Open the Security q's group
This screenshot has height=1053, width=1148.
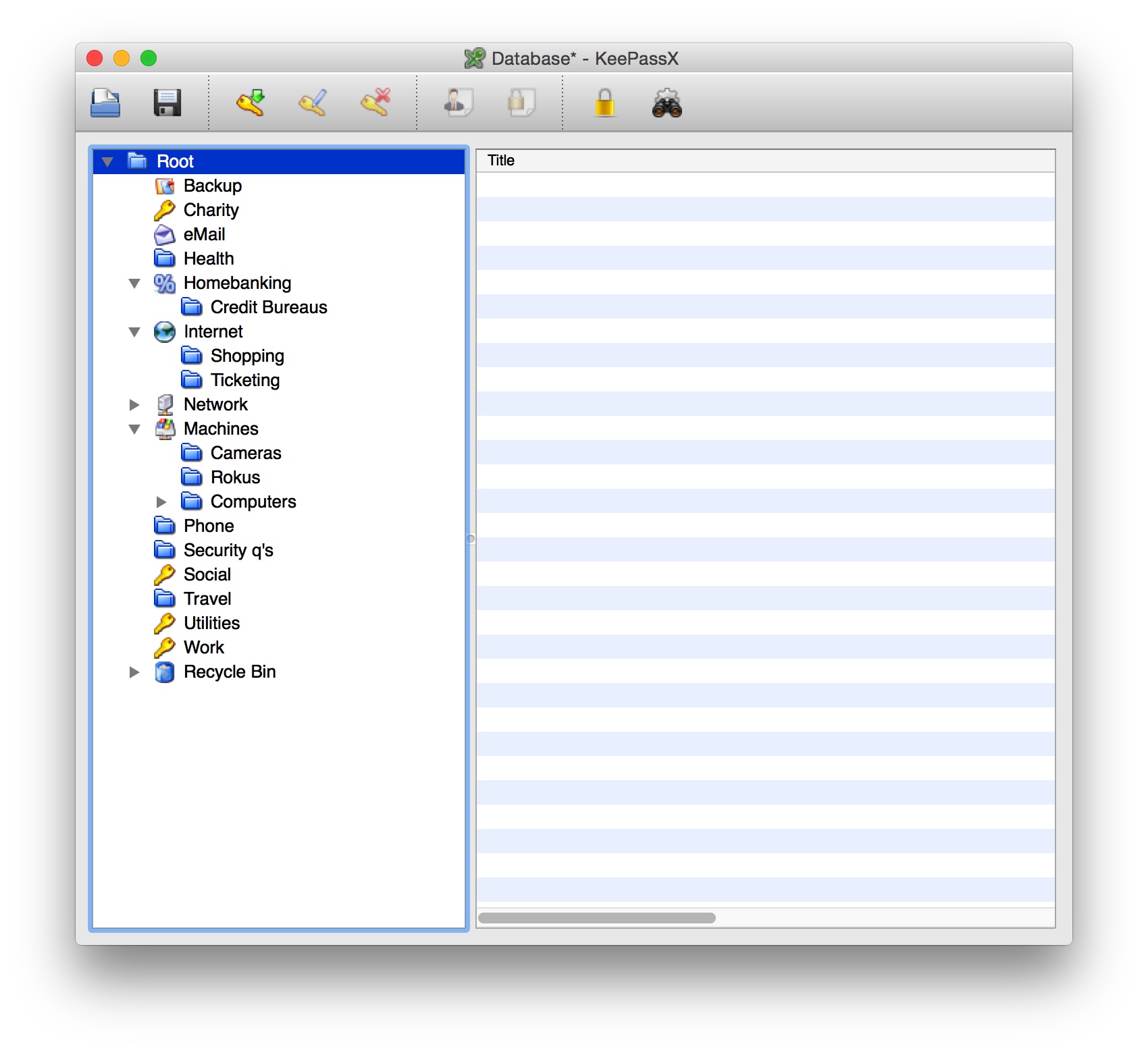click(228, 551)
